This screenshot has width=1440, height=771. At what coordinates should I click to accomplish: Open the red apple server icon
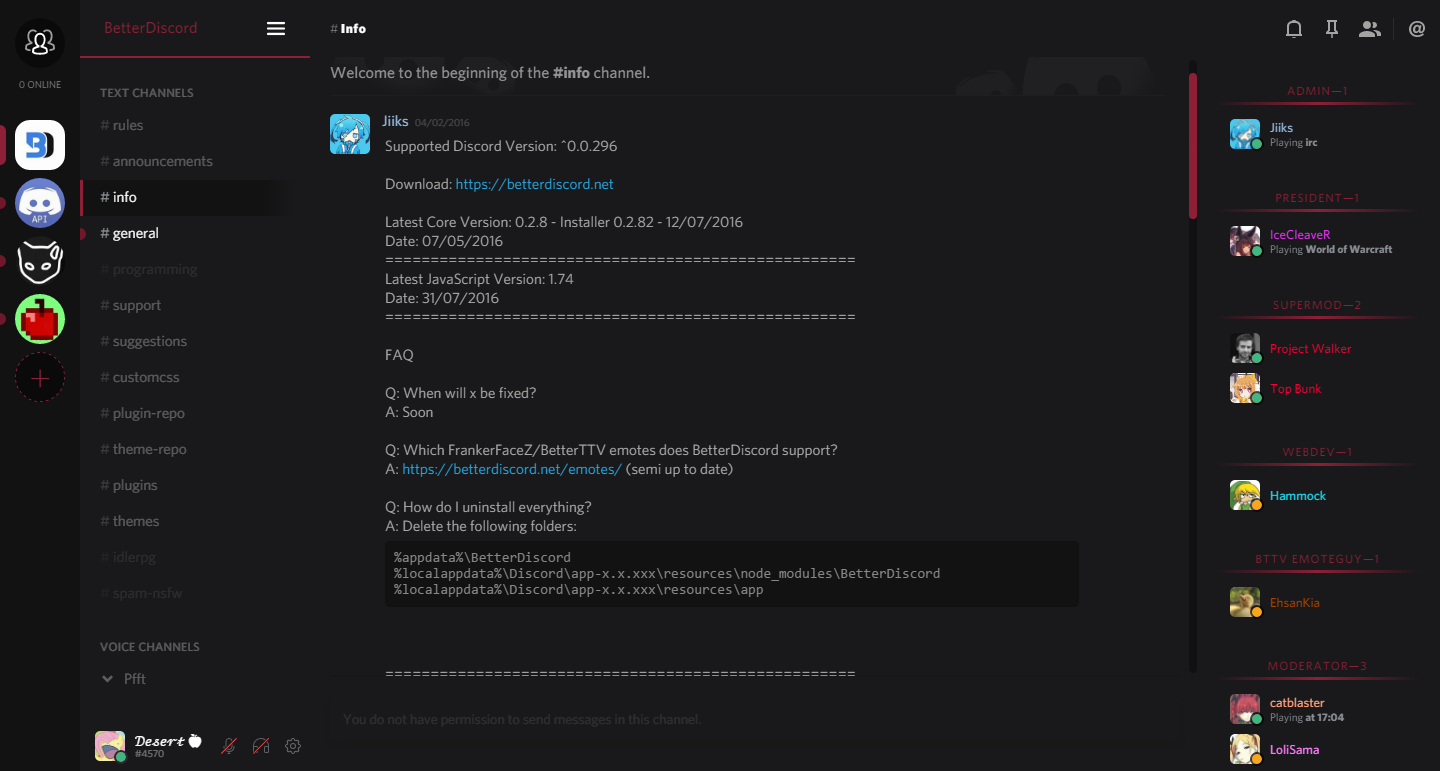[x=40, y=319]
